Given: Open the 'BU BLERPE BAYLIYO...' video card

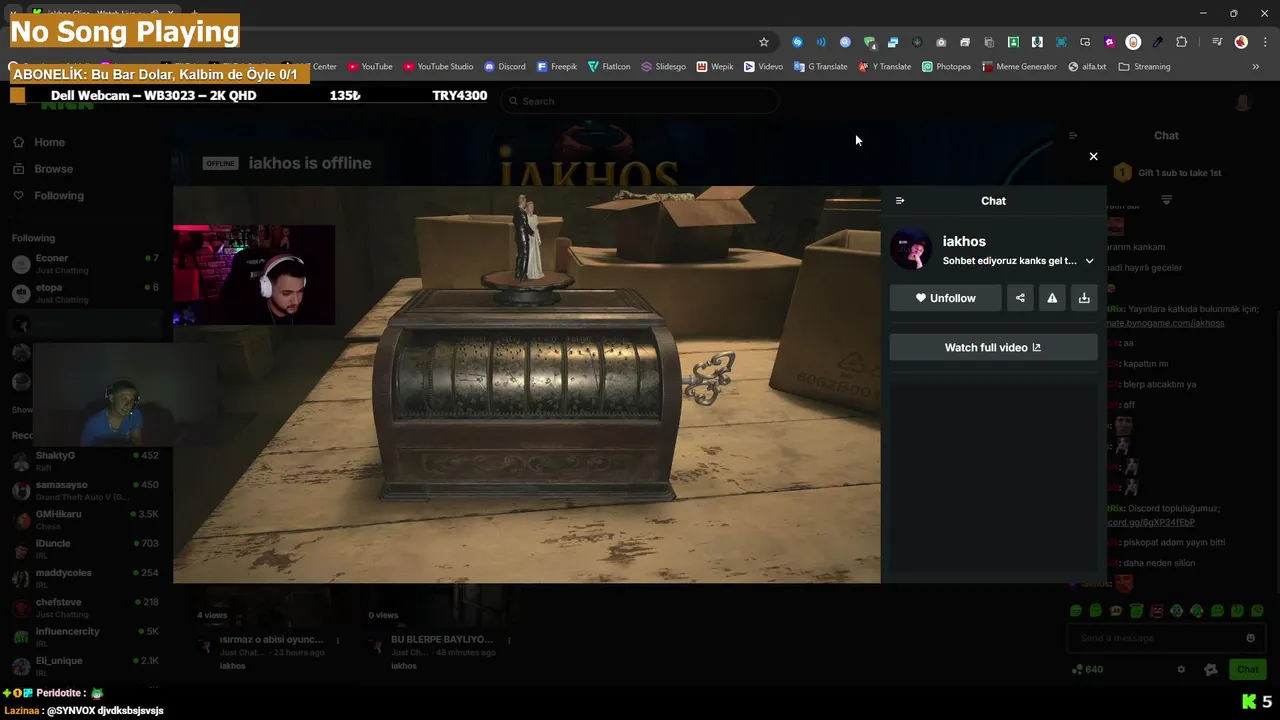Looking at the screenshot, I should (x=442, y=640).
